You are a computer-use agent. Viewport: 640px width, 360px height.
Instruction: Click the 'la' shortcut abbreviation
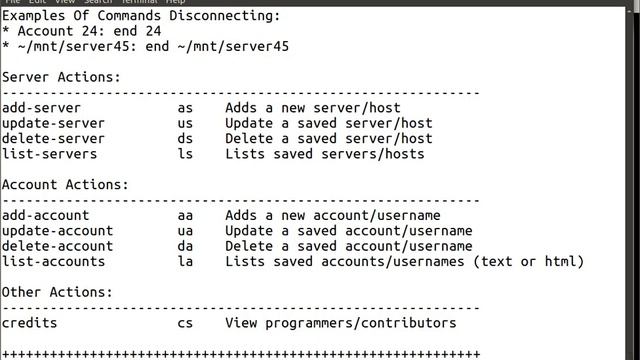pos(185,262)
